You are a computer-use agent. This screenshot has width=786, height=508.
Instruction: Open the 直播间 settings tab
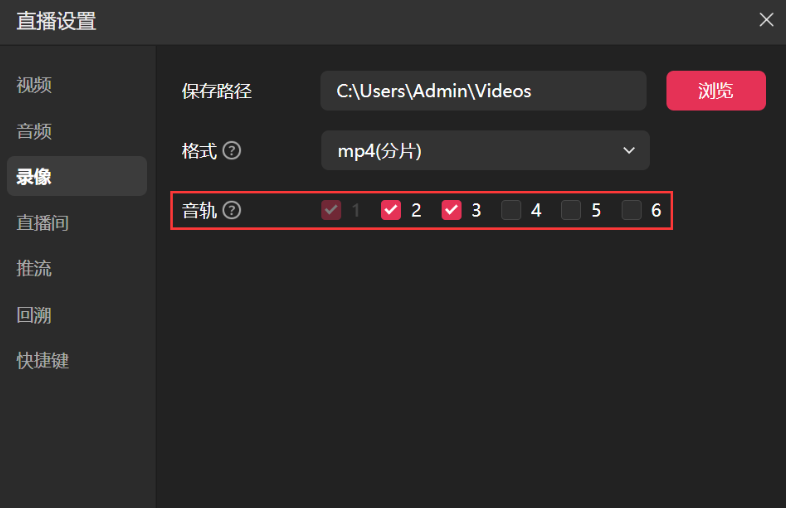click(43, 223)
